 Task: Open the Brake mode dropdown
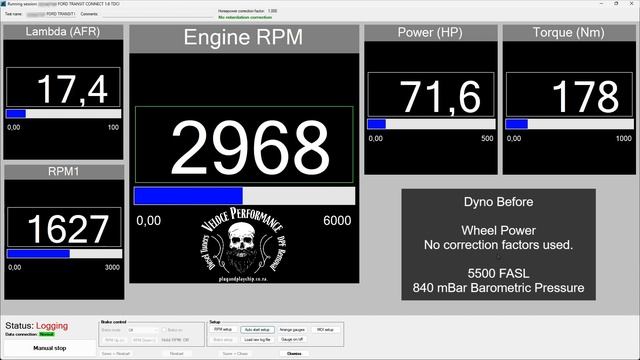(142, 330)
